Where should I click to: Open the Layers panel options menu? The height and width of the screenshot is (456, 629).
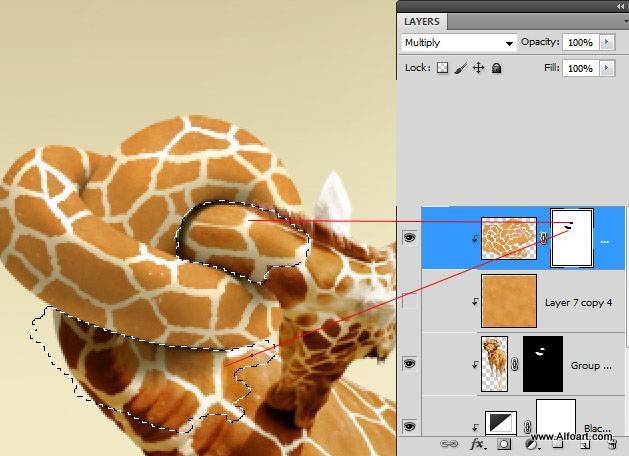(x=619, y=21)
